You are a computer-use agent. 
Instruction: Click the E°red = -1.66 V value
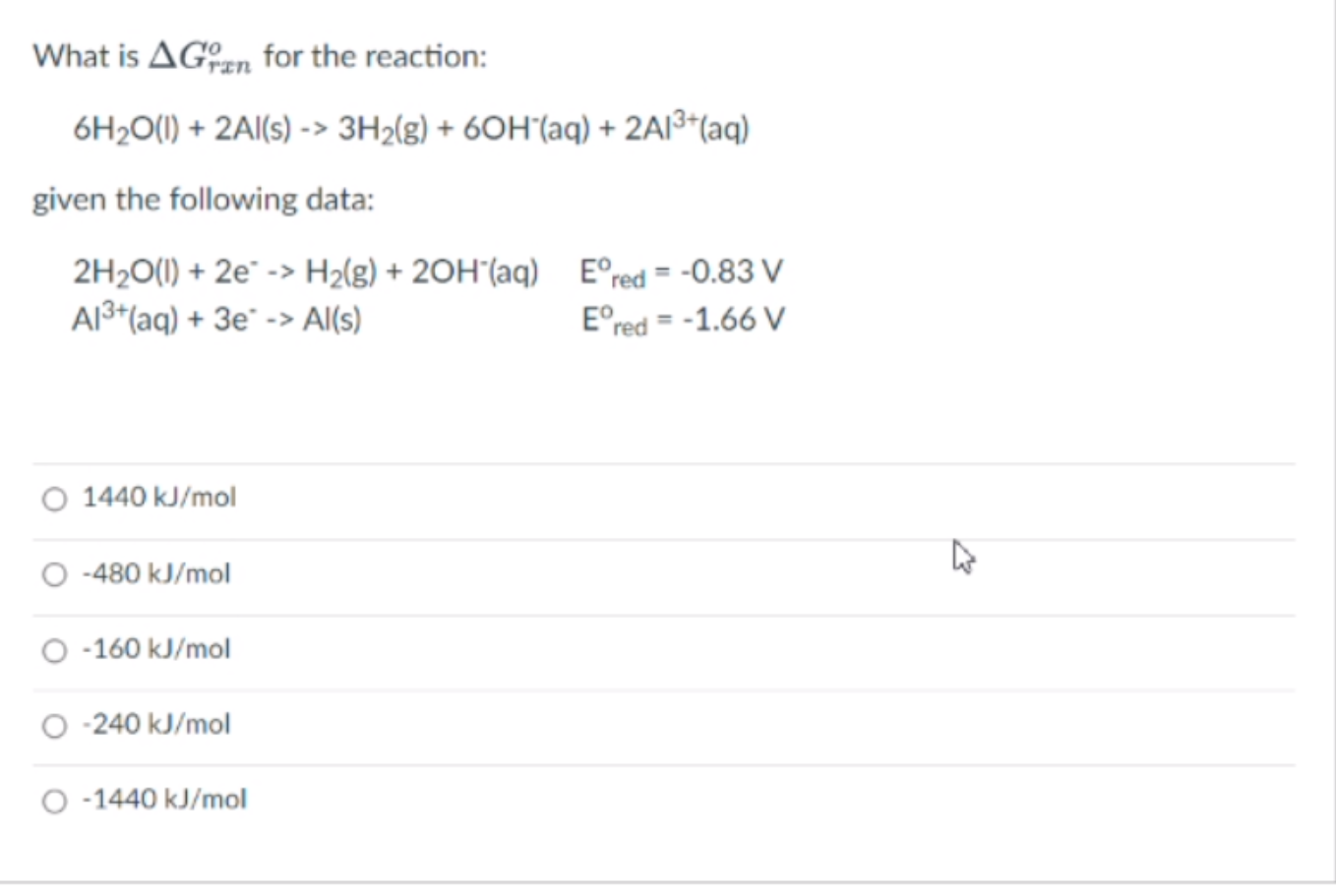683,317
